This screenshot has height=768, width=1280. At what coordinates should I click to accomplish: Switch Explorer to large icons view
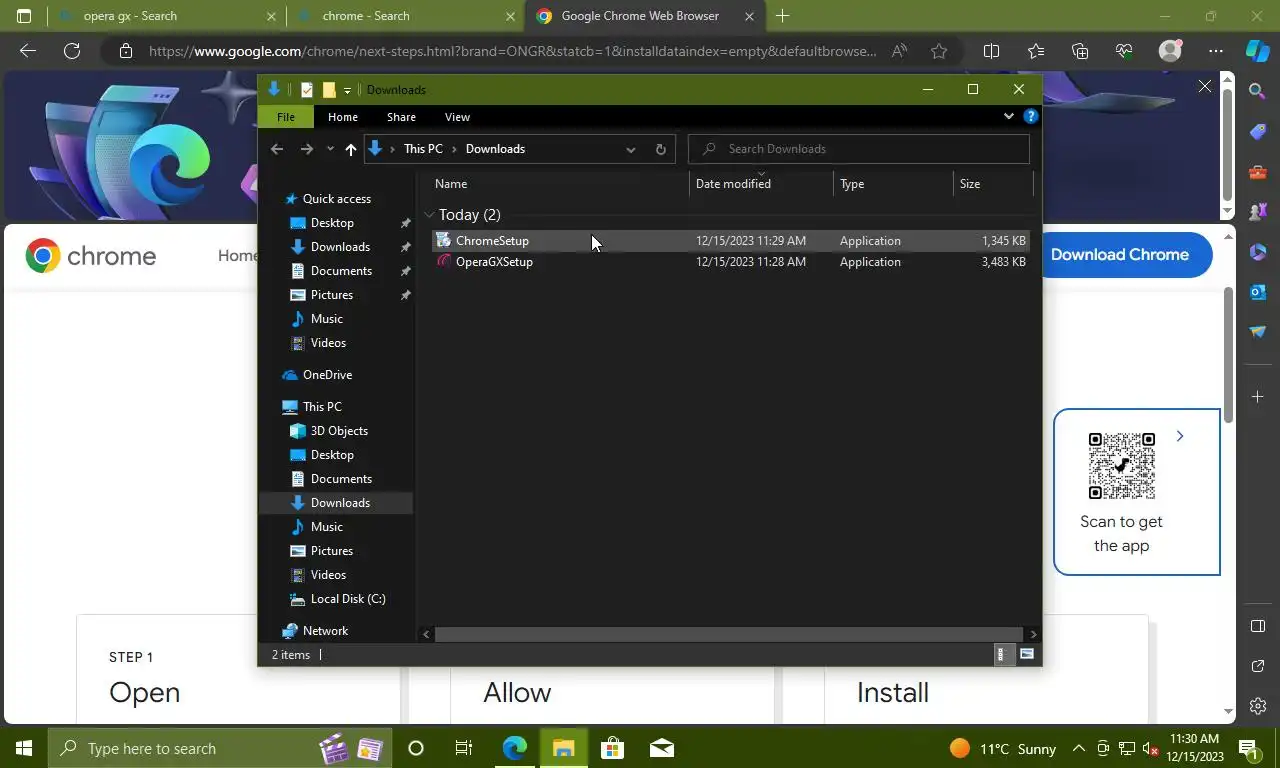1027,655
